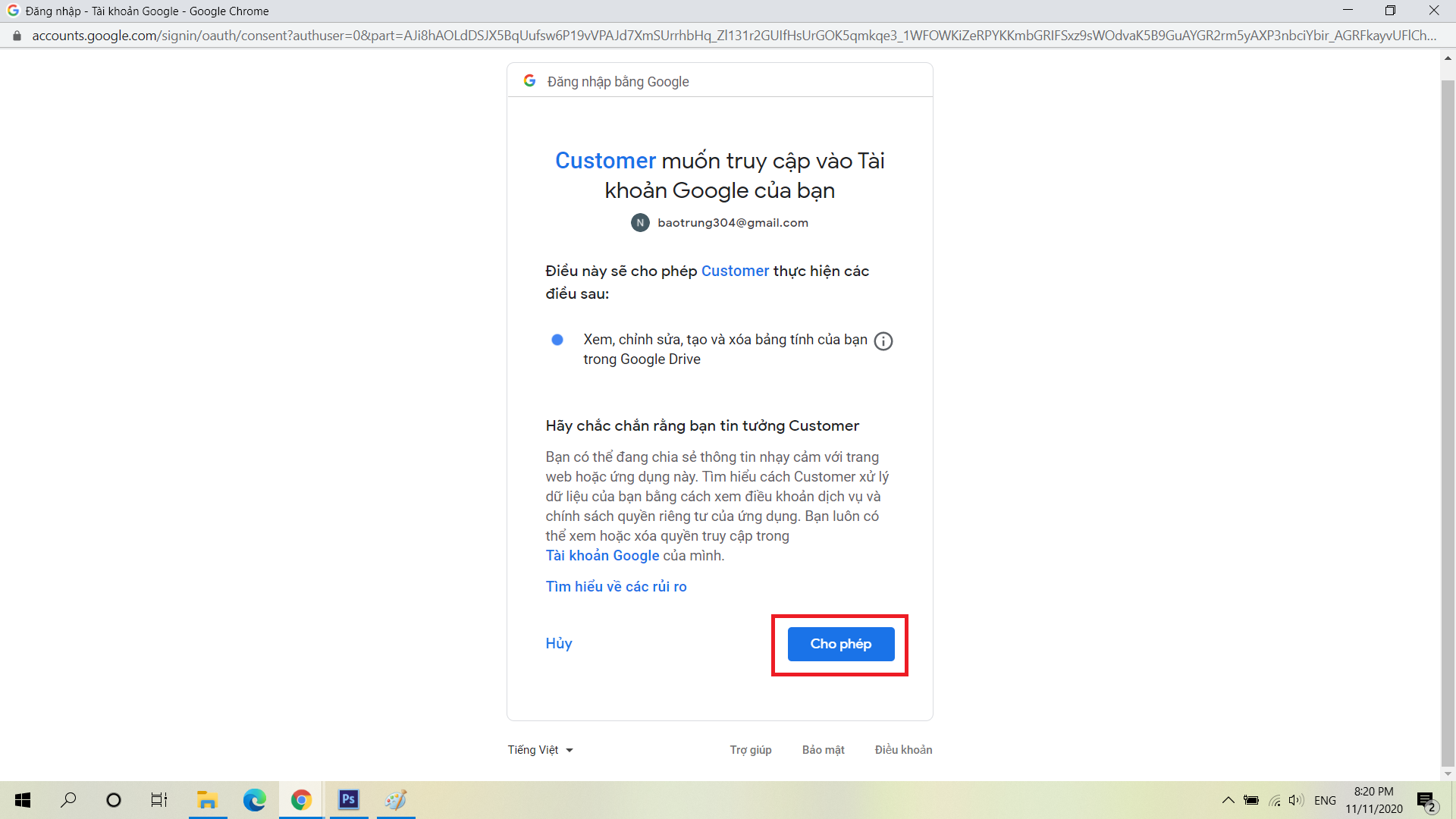Expand the Tiếng Việt language dropdown
This screenshot has width=1456, height=819.
(540, 750)
